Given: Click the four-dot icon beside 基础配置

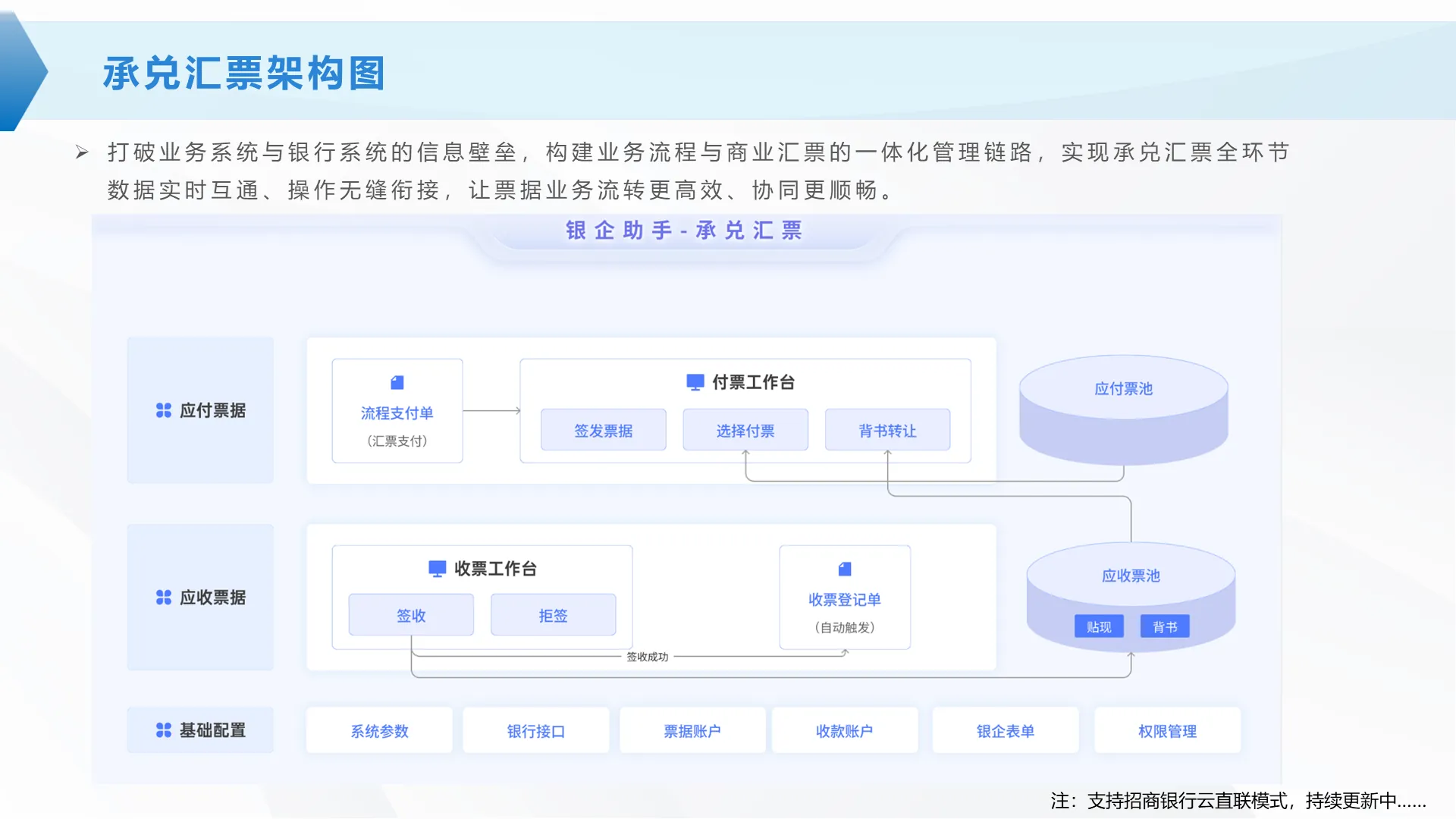Looking at the screenshot, I should 164,730.
